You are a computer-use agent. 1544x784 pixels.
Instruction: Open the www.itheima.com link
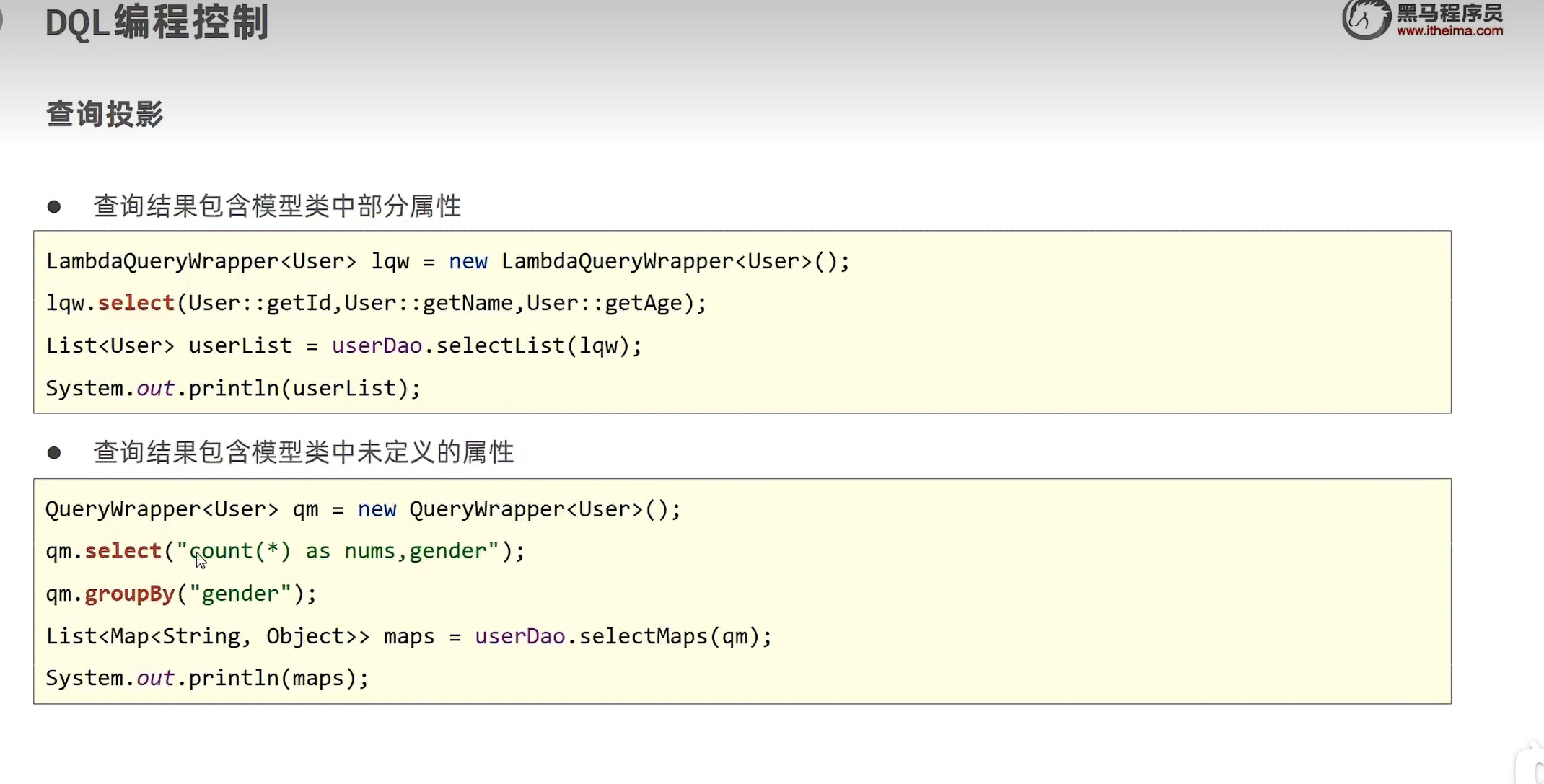pos(1449,31)
